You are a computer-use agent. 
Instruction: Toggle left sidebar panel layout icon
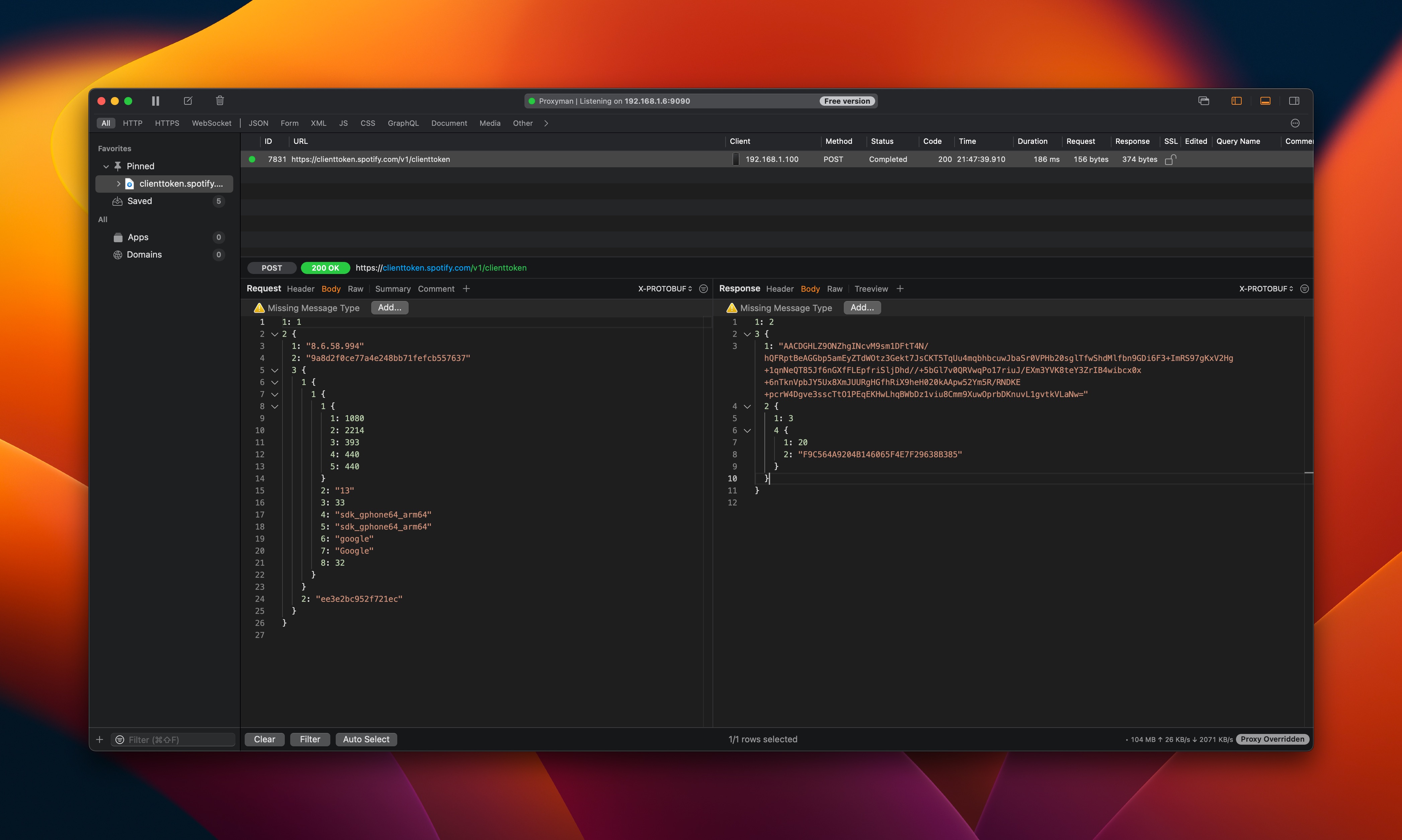coord(1236,101)
